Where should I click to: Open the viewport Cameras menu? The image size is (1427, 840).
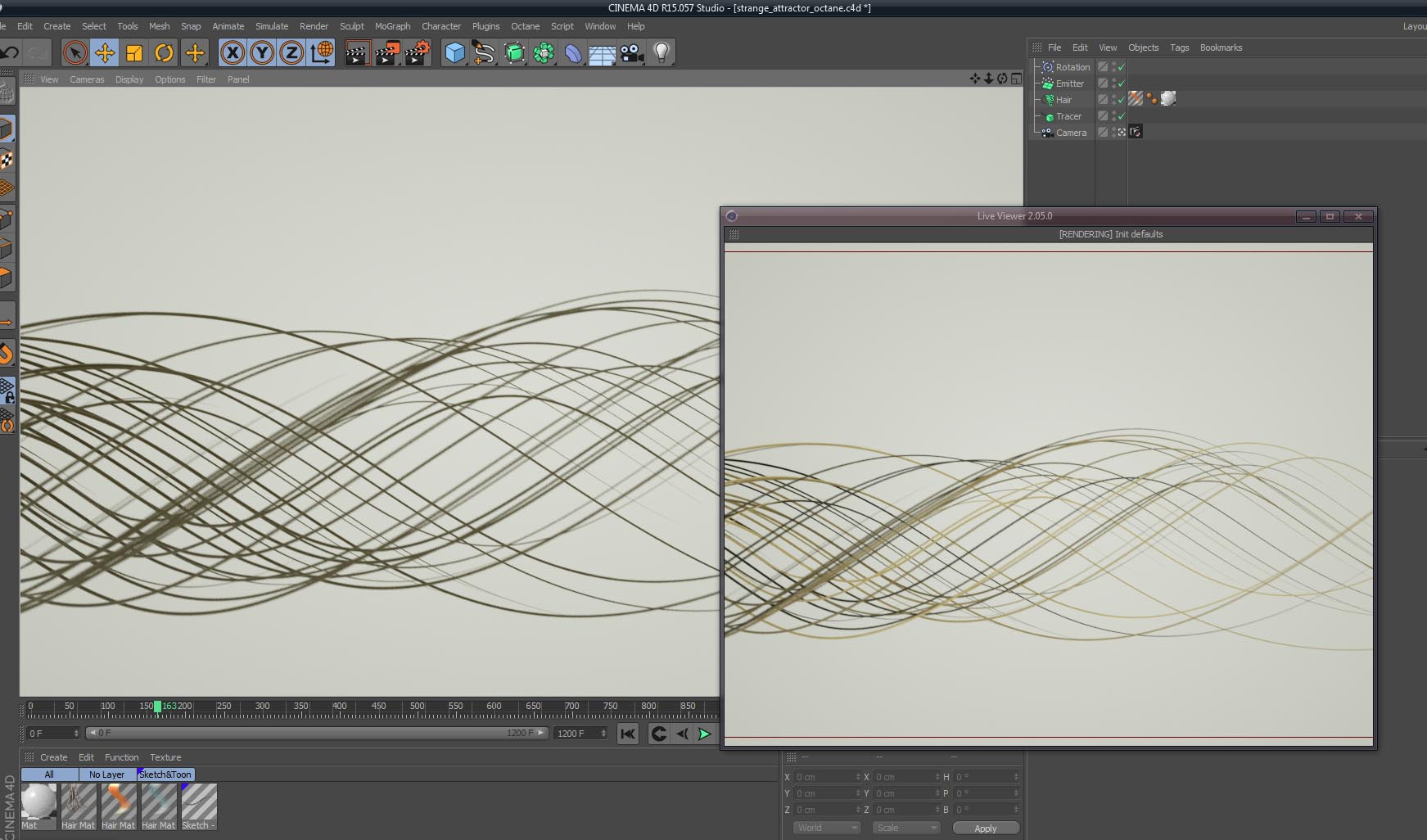(x=87, y=79)
